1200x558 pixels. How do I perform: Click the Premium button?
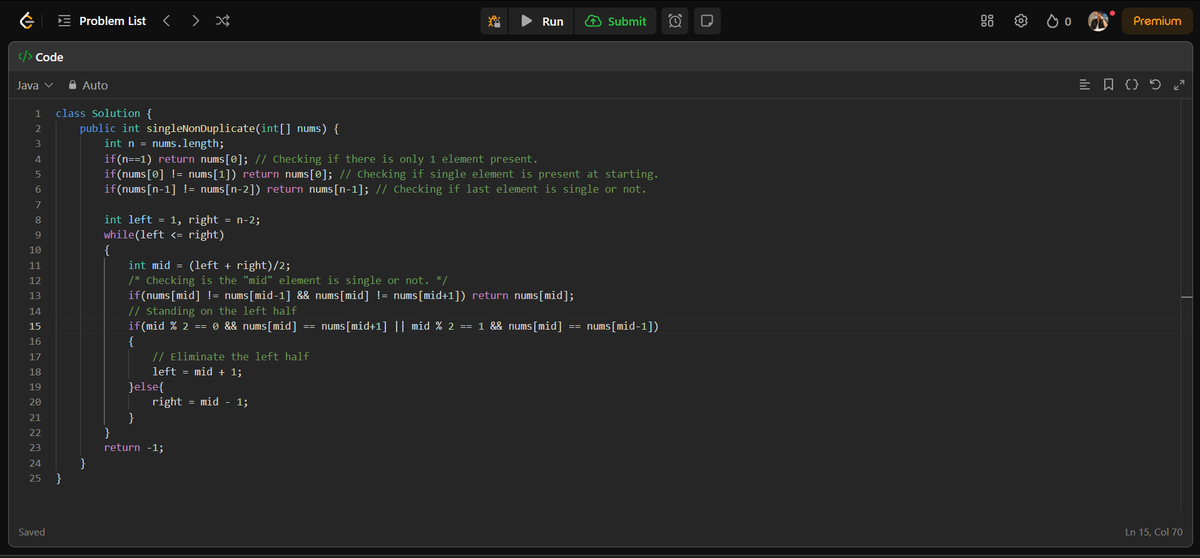pos(1157,21)
